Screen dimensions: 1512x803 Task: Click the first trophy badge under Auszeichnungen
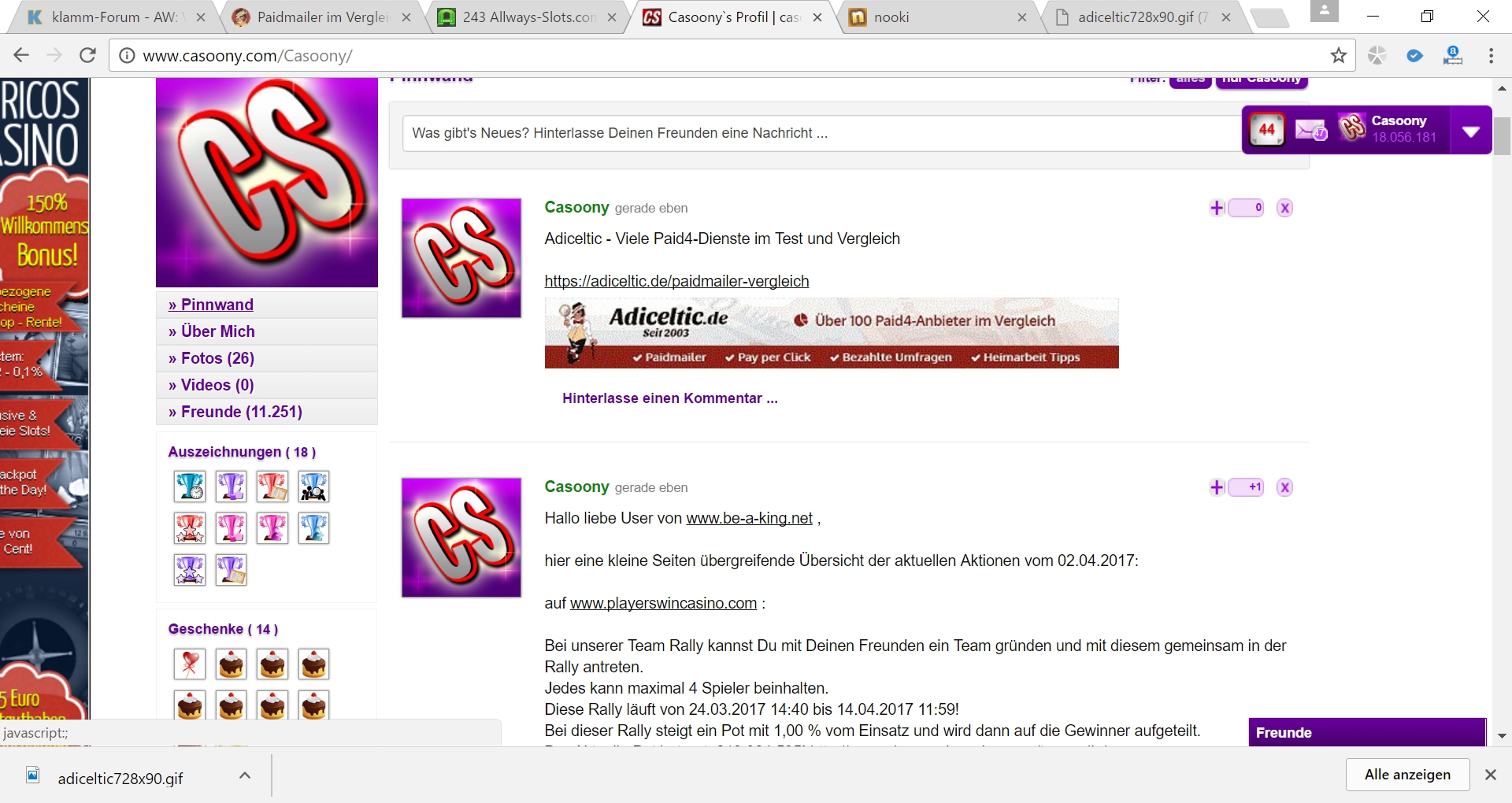coord(190,487)
